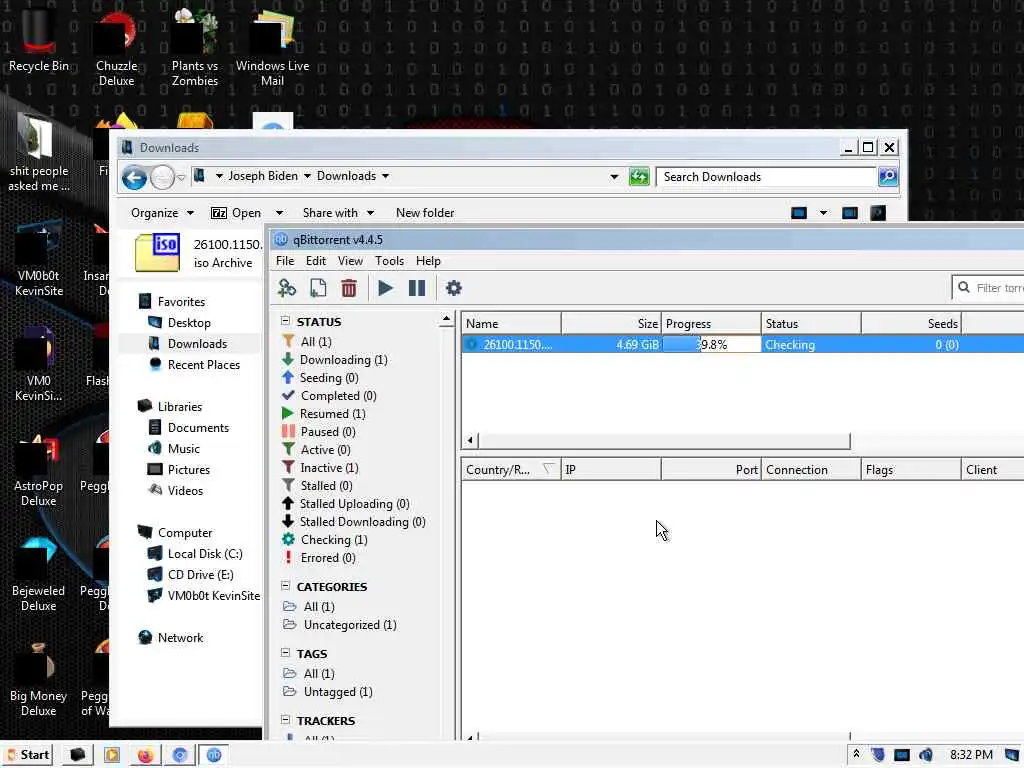Open the address bar history dropdown arrow
This screenshot has width=1024, height=768.
614,176
